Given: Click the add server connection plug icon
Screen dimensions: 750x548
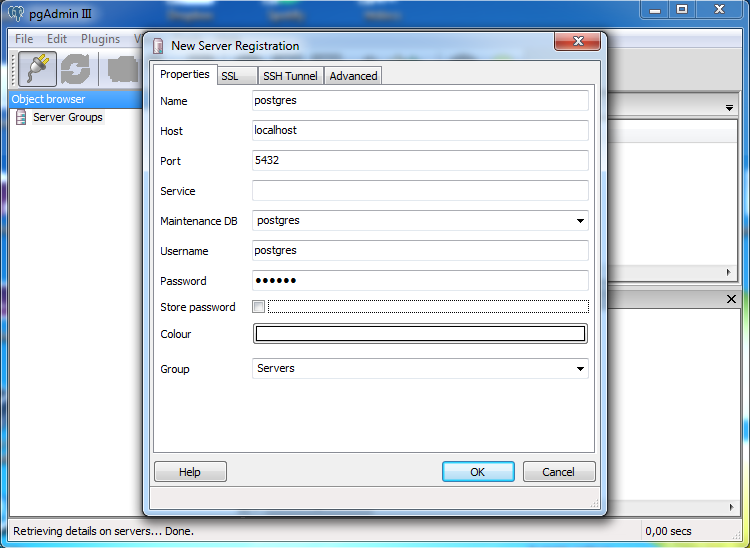Looking at the screenshot, I should tap(37, 69).
